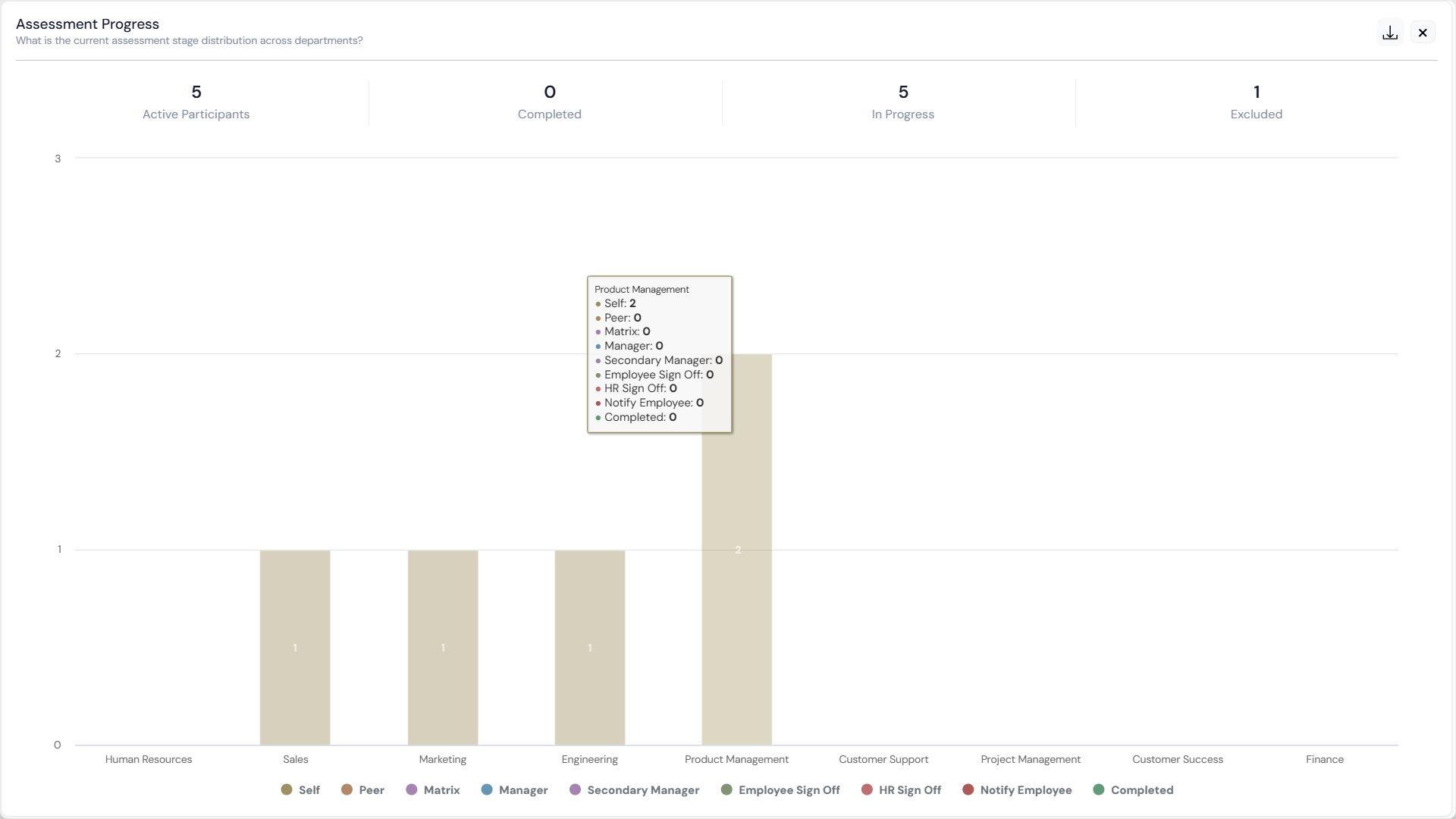The image size is (1456, 819).
Task: Toggle the Completed legend series
Action: pos(1133,790)
